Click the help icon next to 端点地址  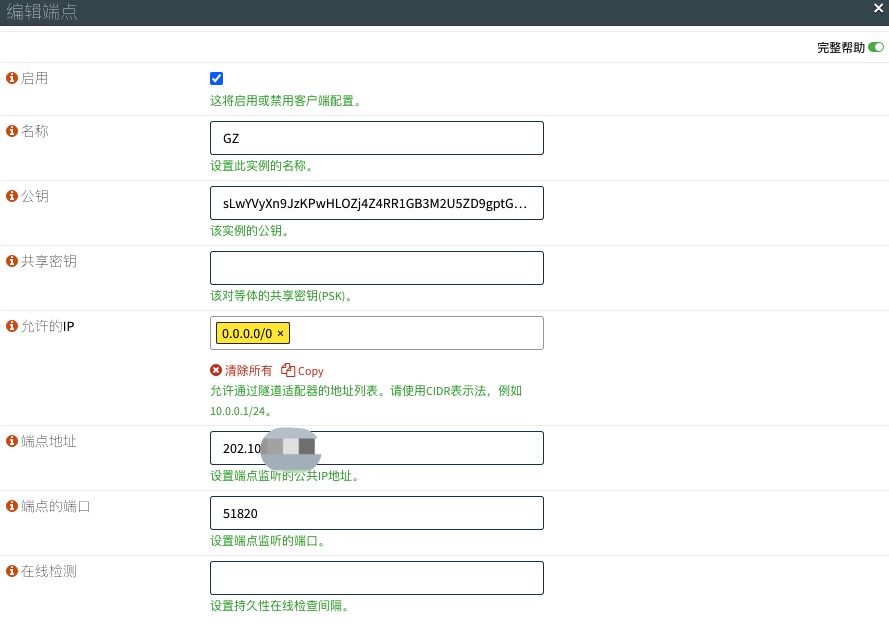pyautogui.click(x=12, y=441)
